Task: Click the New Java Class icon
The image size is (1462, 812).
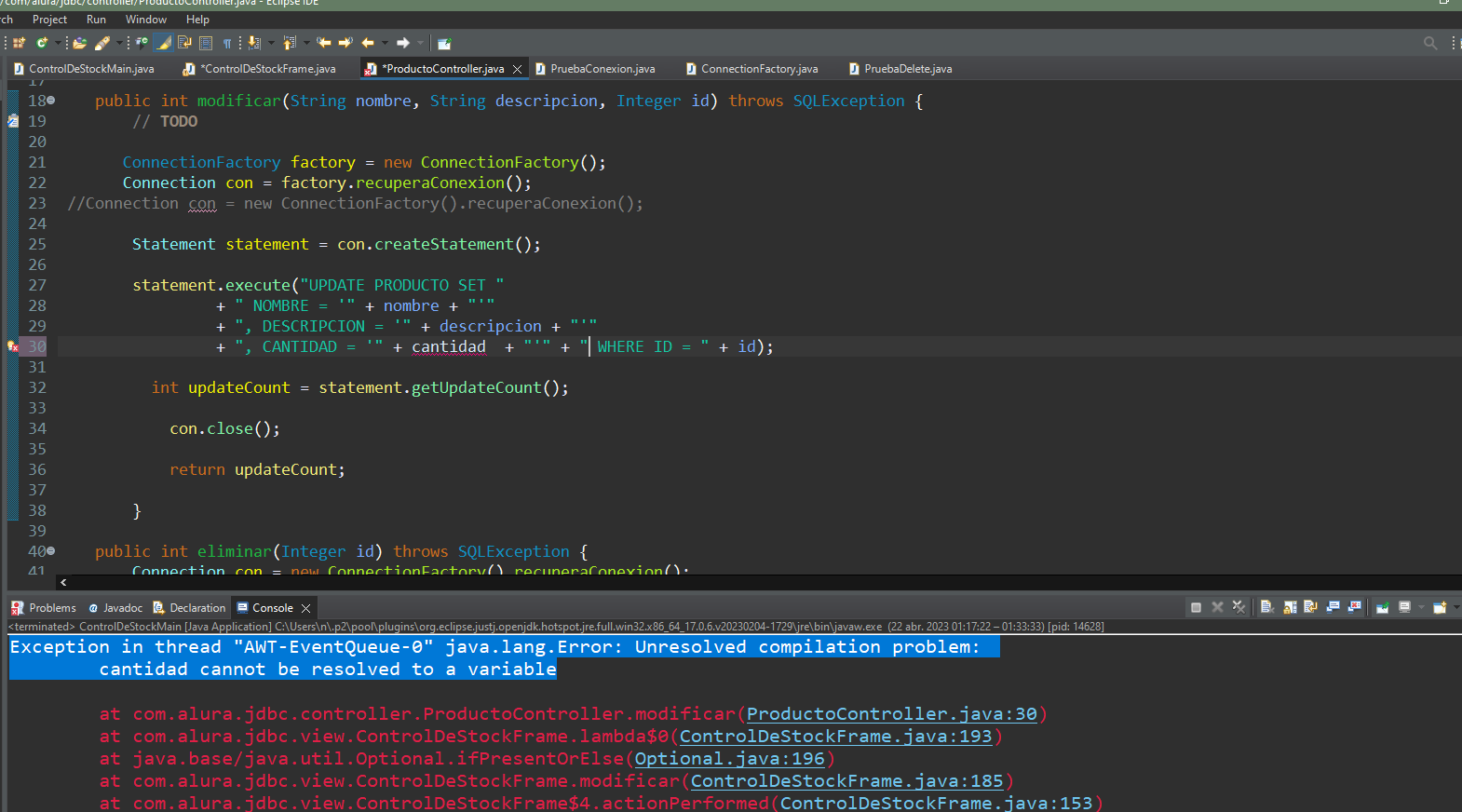Action: click(x=42, y=43)
